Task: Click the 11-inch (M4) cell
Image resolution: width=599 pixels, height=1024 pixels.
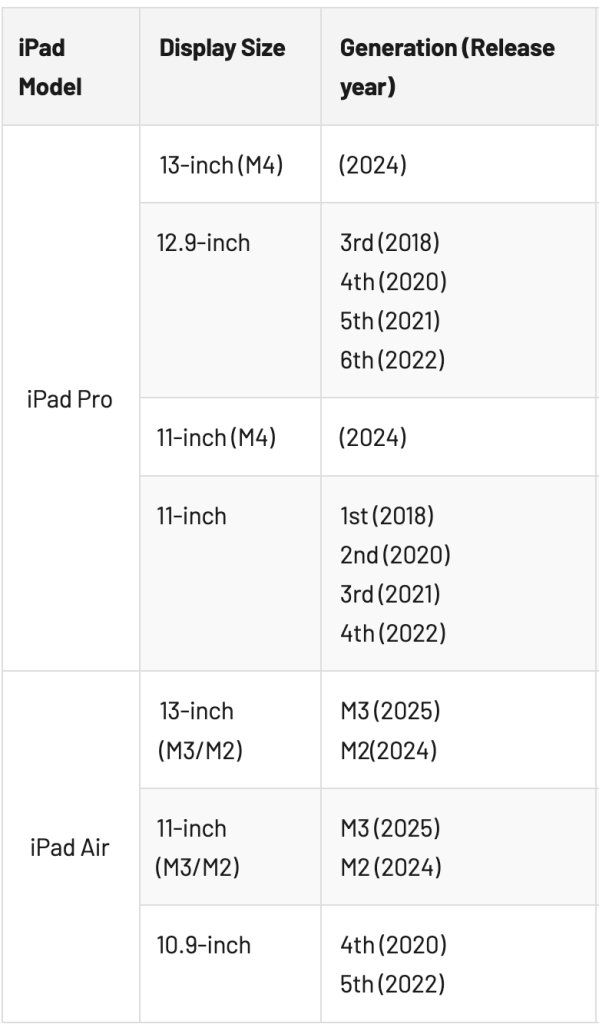Action: (216, 437)
